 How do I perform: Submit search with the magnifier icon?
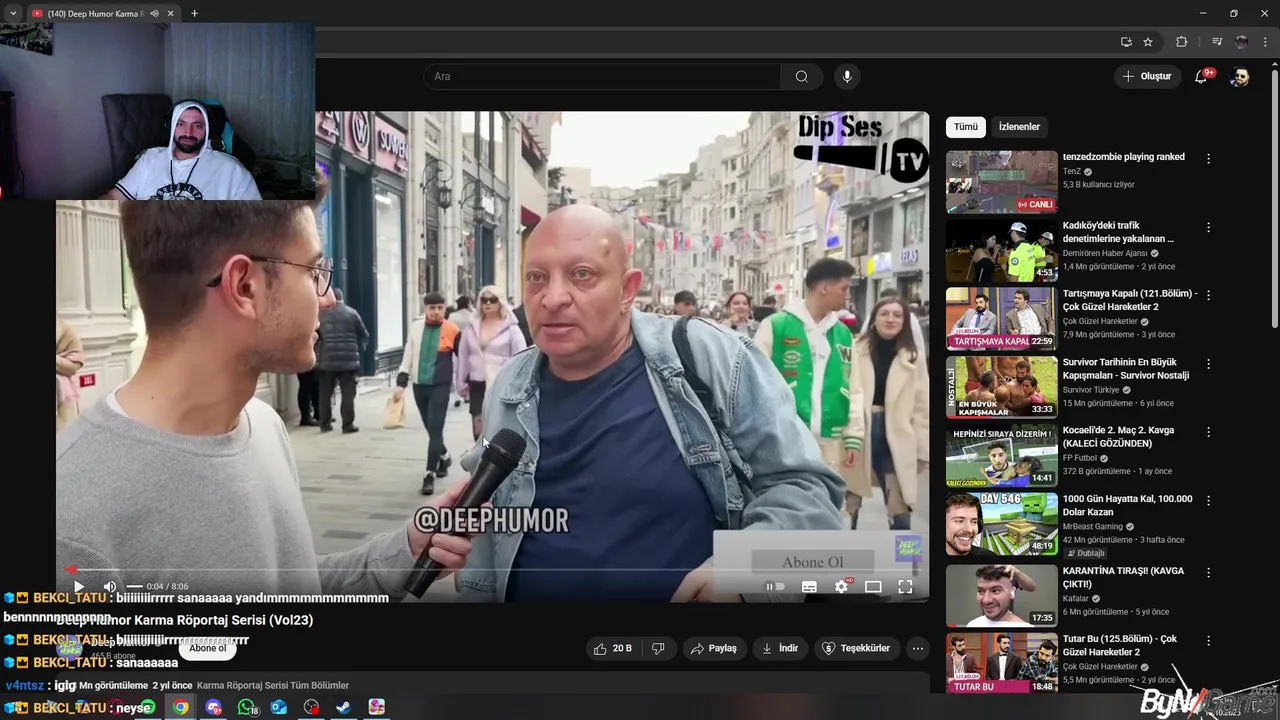(x=802, y=76)
